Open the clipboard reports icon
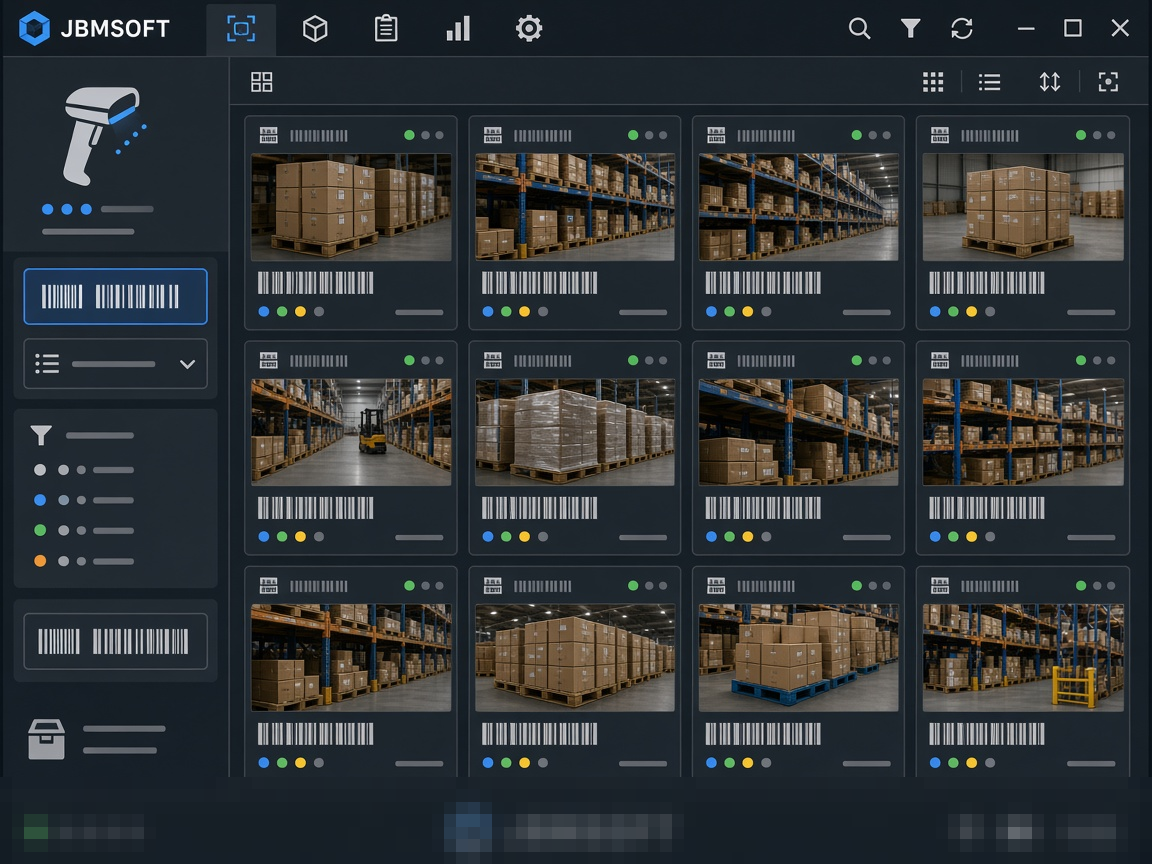Viewport: 1152px width, 864px height. pos(386,29)
